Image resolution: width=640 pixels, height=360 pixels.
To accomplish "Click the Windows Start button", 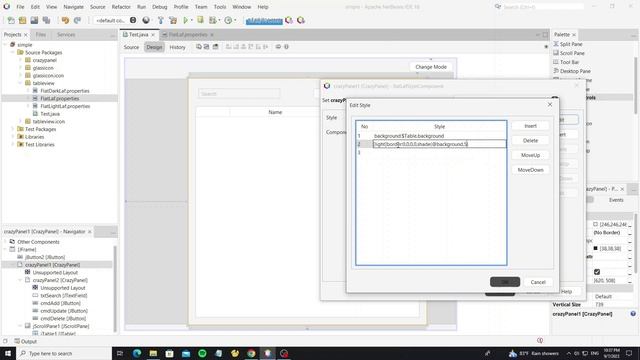I will pos(8,353).
